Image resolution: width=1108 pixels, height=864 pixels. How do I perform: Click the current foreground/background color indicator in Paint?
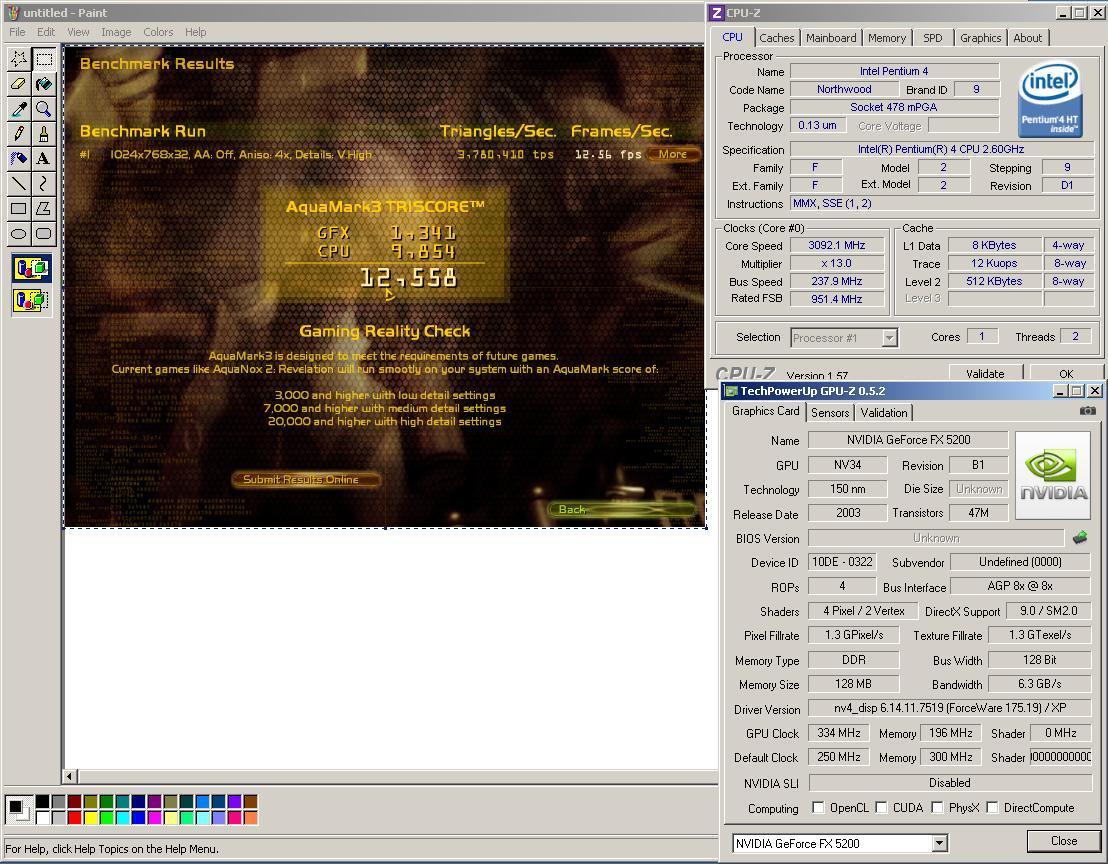tap(18, 809)
